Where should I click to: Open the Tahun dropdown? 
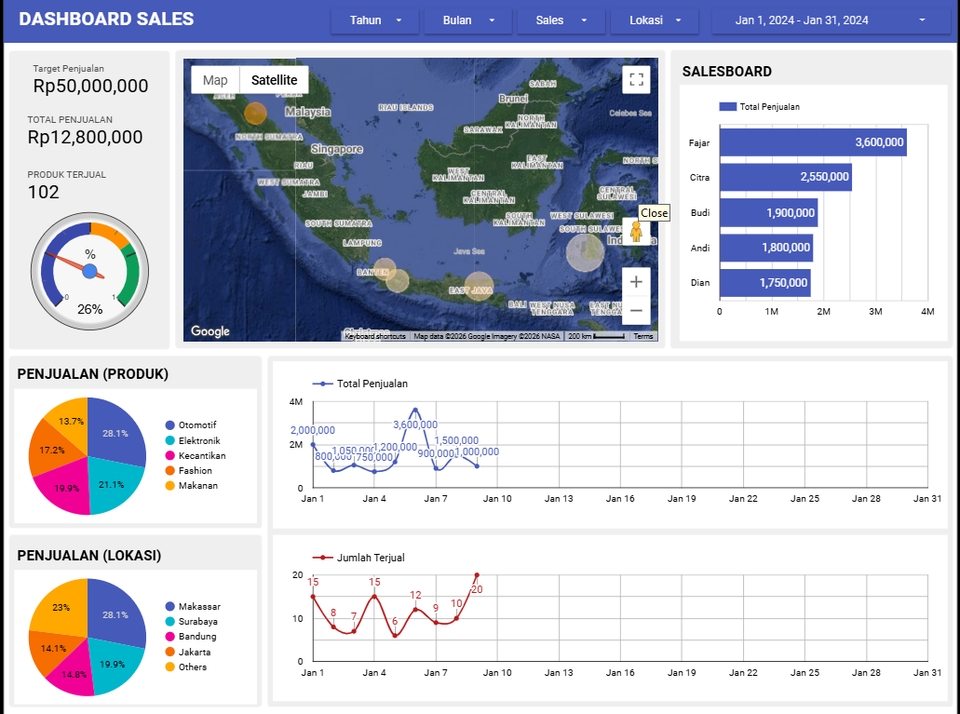click(x=374, y=19)
